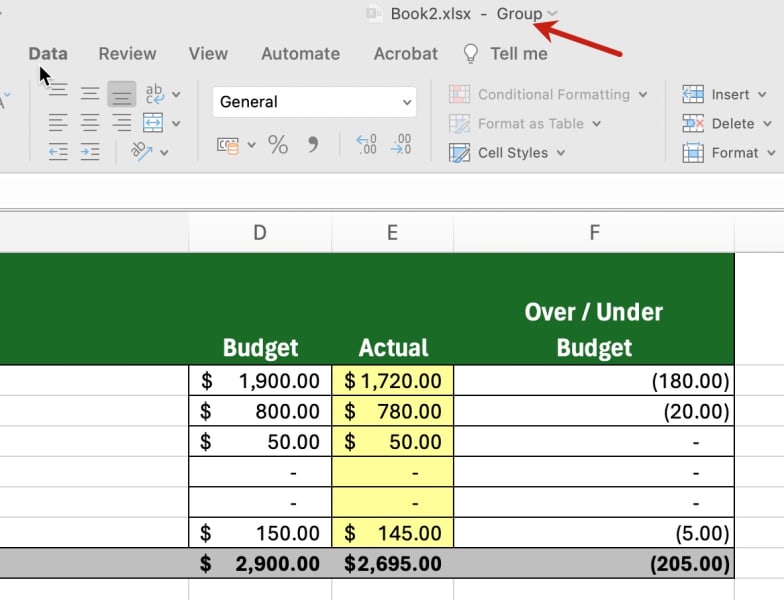The image size is (784, 600).
Task: Click the Merge & Center icon
Action: (153, 123)
